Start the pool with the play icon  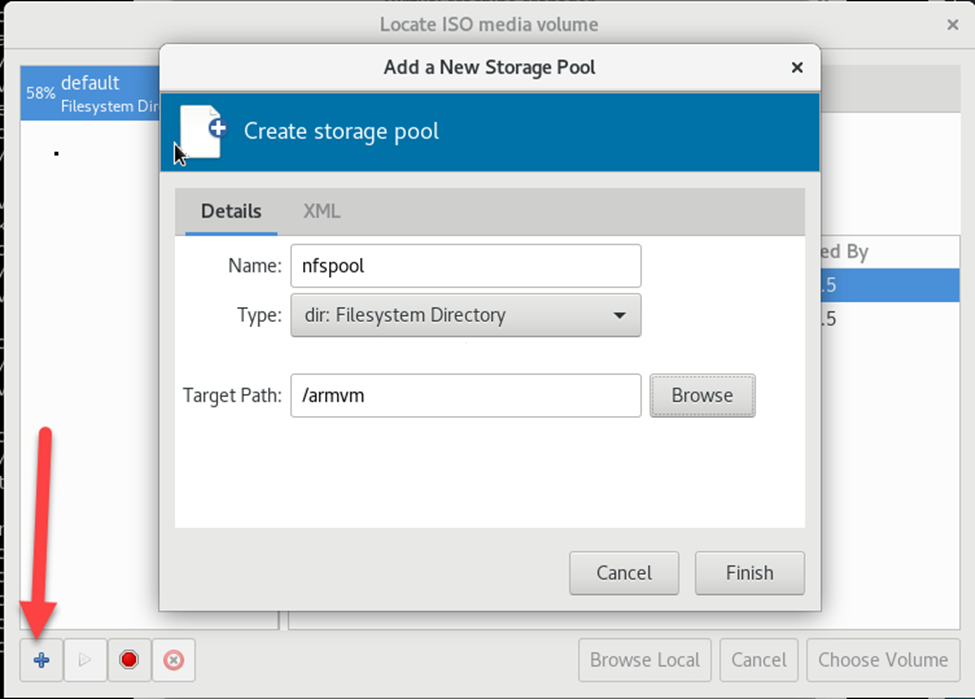pyautogui.click(x=85, y=660)
